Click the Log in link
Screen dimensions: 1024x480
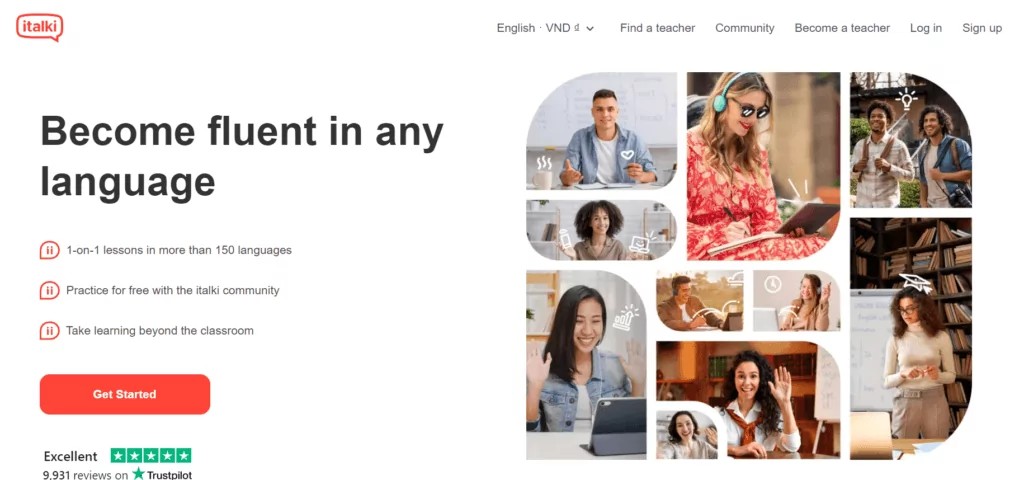tap(926, 28)
